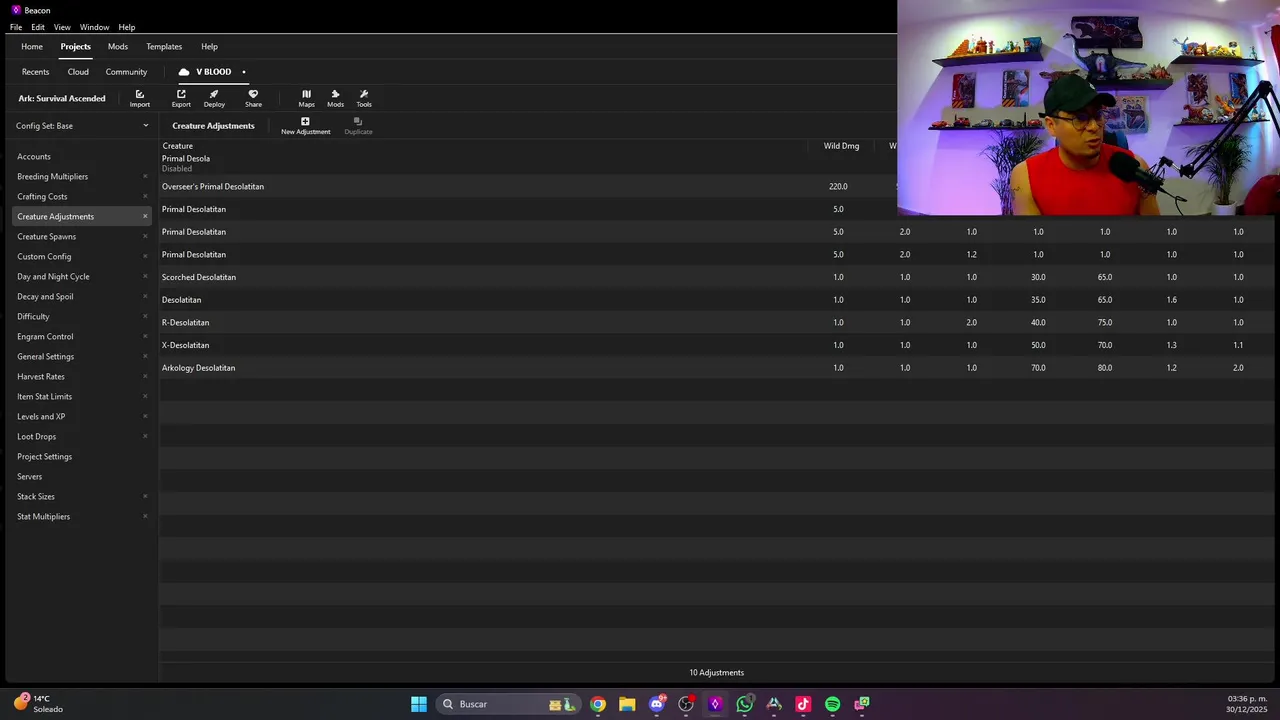1280x720 pixels.
Task: Open the Maps toolbar icon
Action: [x=306, y=98]
